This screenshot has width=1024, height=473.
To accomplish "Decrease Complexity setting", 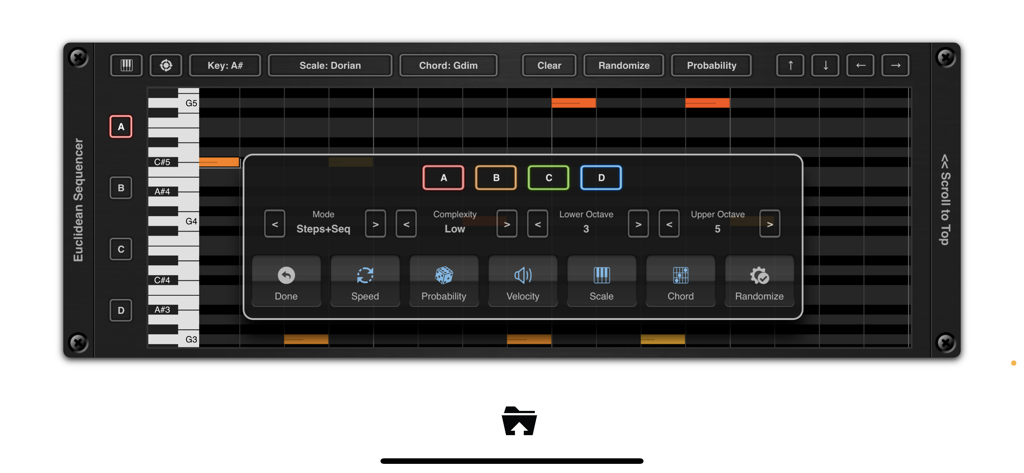I will point(406,224).
